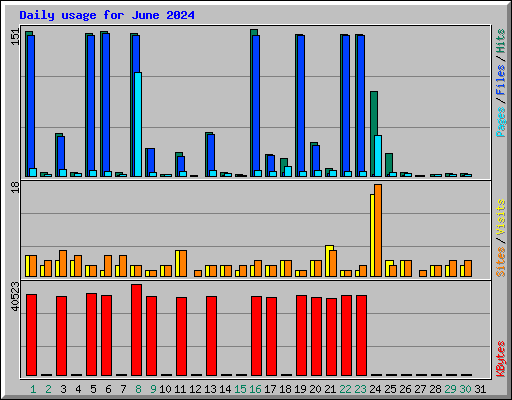Click the green Hits bar for day 24
Image resolution: width=512 pixels, height=400 pixels.
tap(374, 133)
